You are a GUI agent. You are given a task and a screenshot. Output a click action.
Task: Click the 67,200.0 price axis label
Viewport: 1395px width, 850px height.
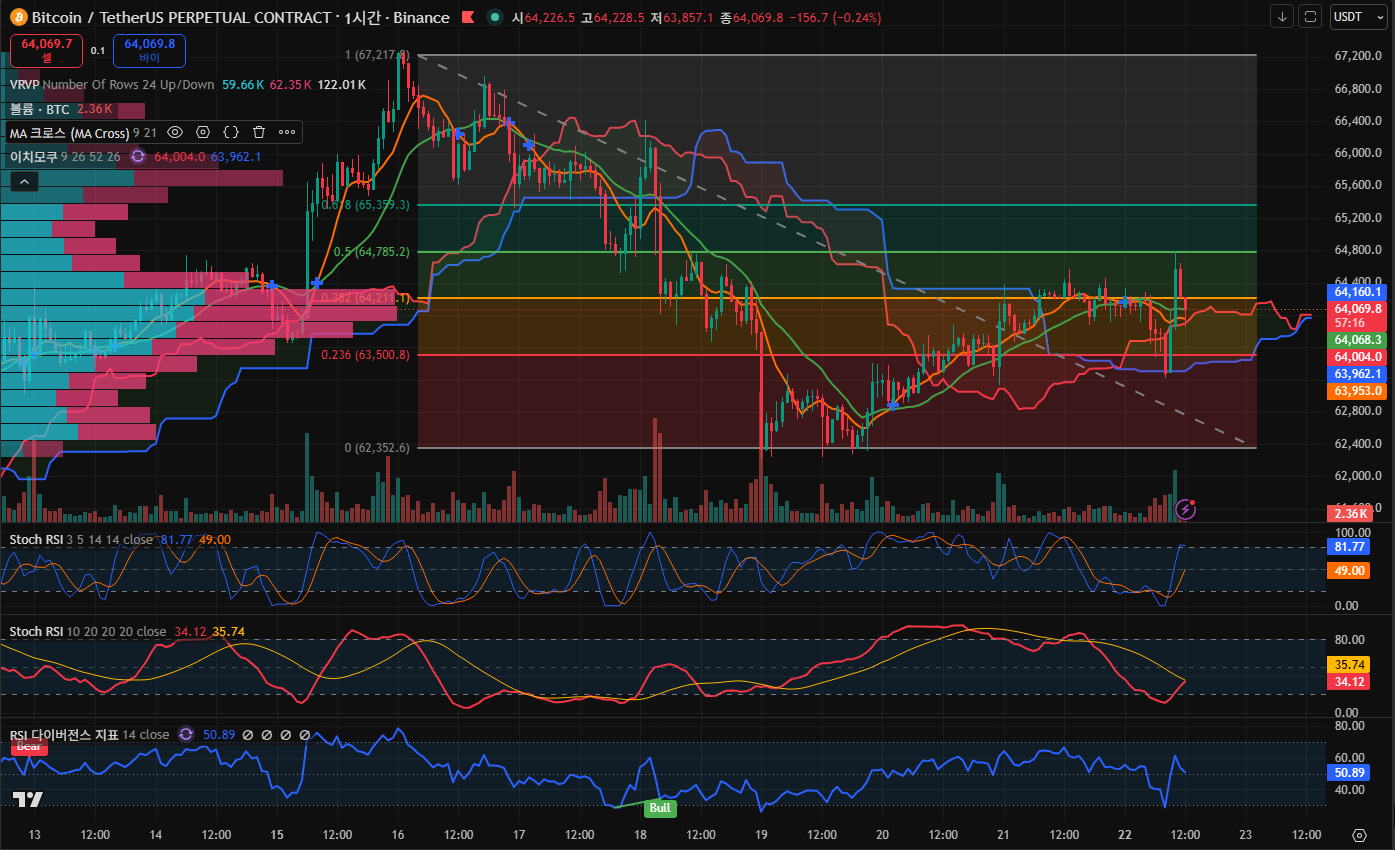coord(1359,56)
